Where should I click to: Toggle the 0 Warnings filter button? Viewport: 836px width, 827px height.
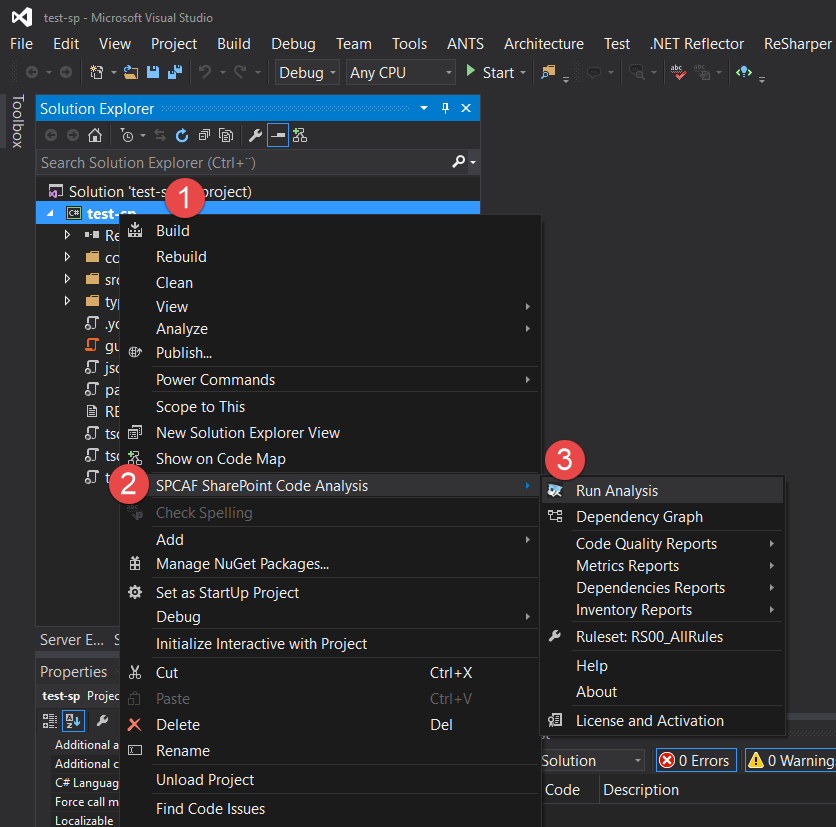(x=790, y=760)
